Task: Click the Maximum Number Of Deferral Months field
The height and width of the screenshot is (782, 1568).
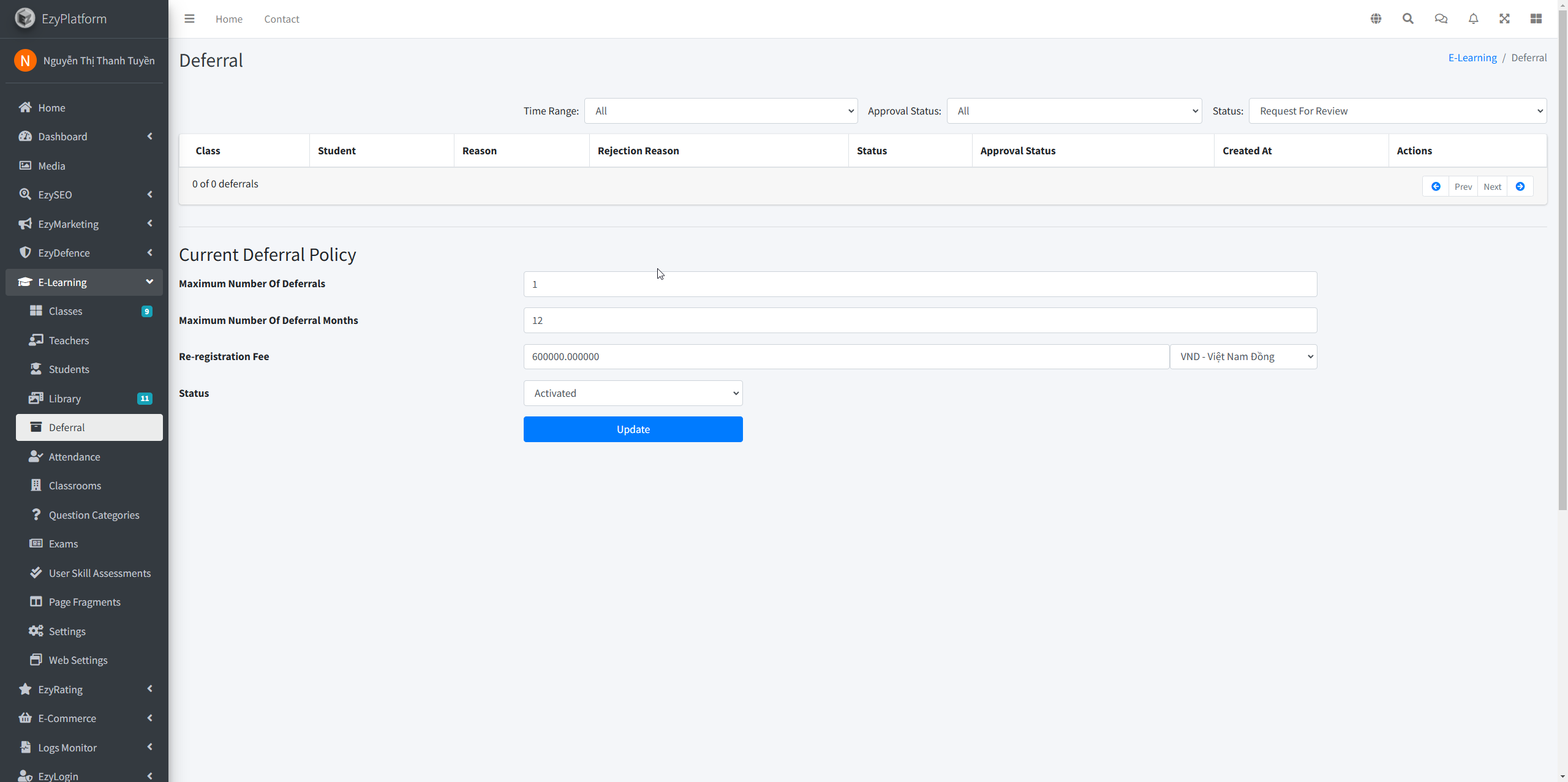Action: pos(919,320)
